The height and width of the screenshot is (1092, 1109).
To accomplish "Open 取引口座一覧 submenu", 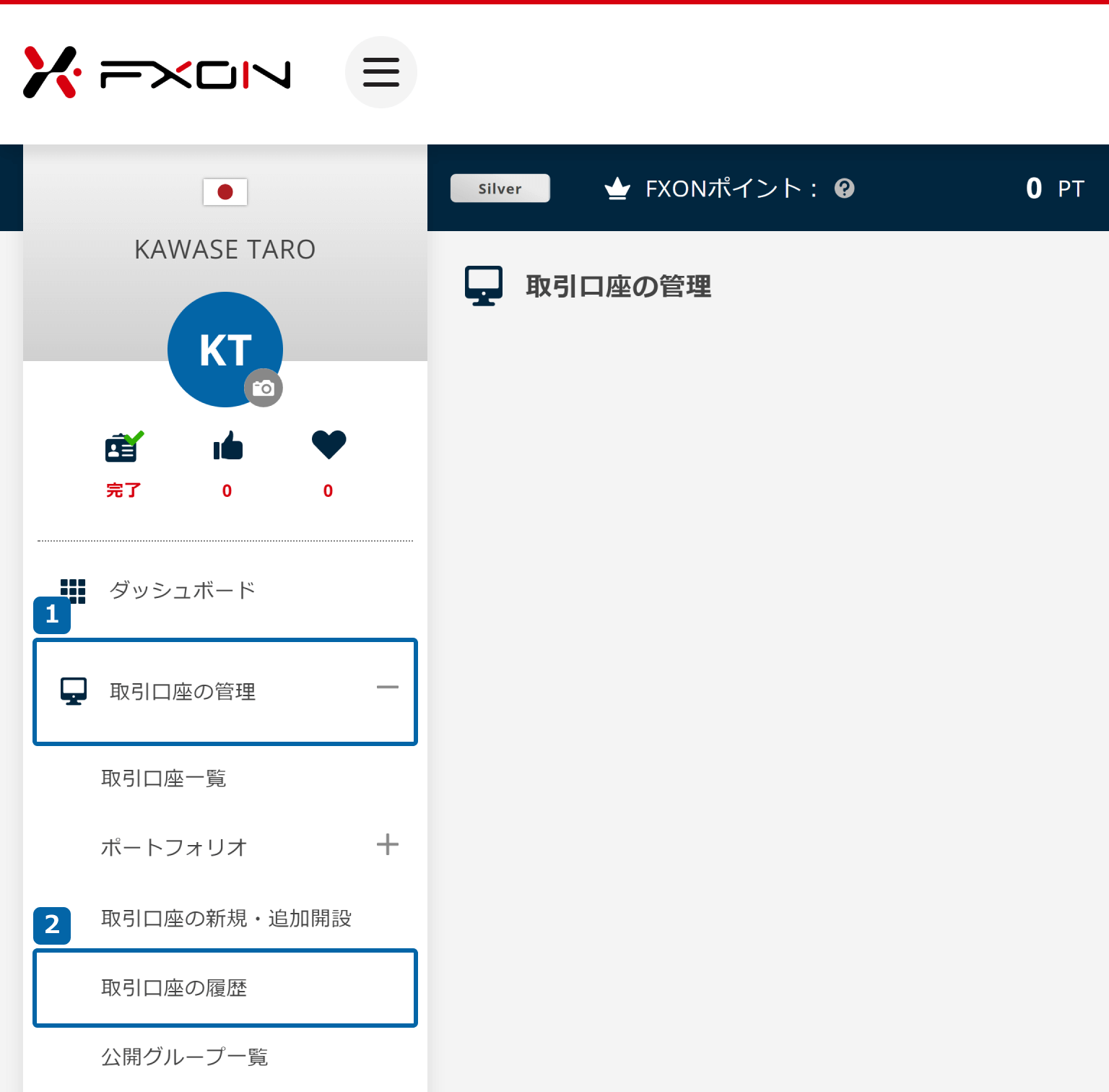I will (x=164, y=779).
